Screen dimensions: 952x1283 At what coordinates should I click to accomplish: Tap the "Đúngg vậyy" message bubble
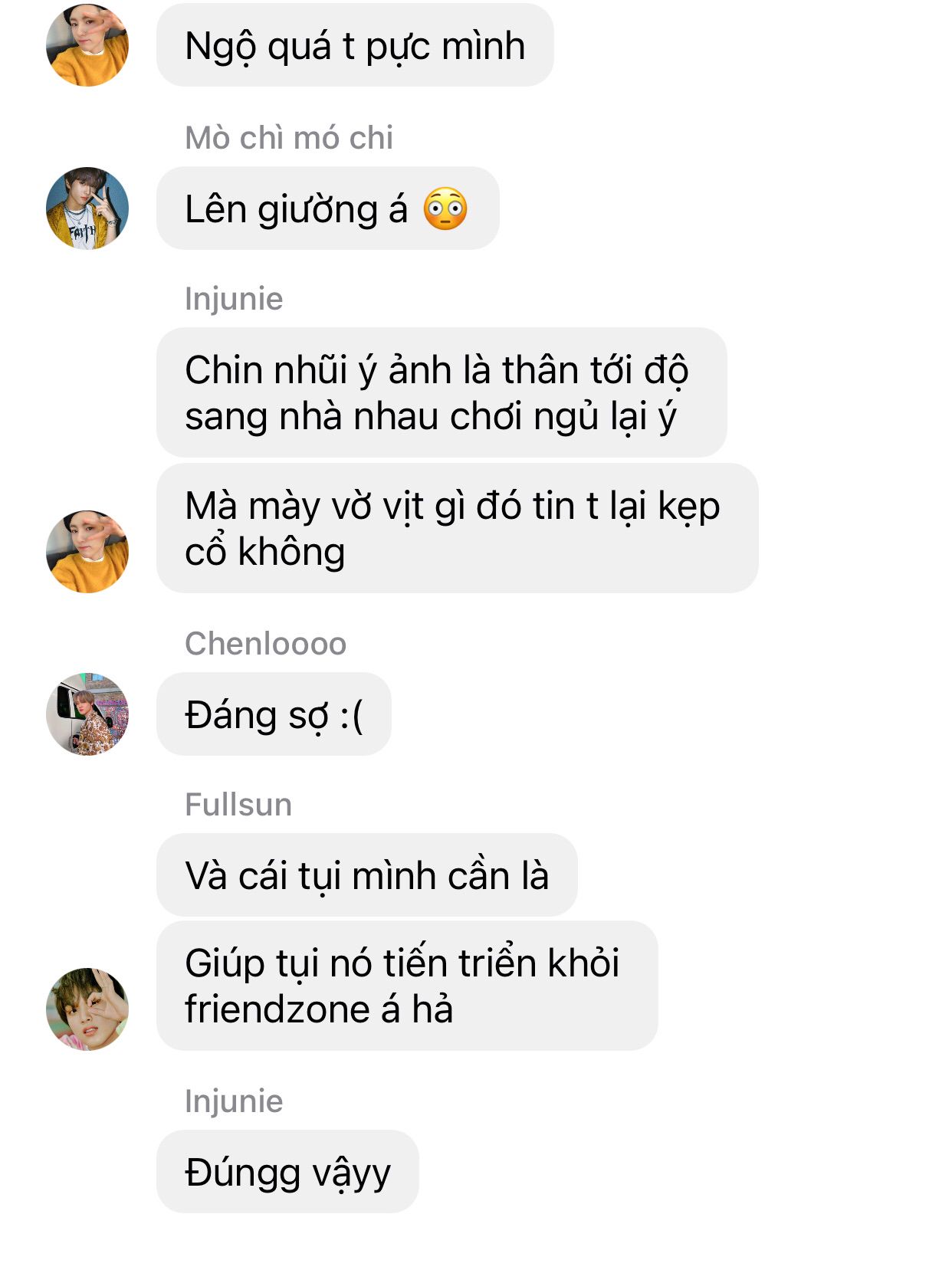287,1172
